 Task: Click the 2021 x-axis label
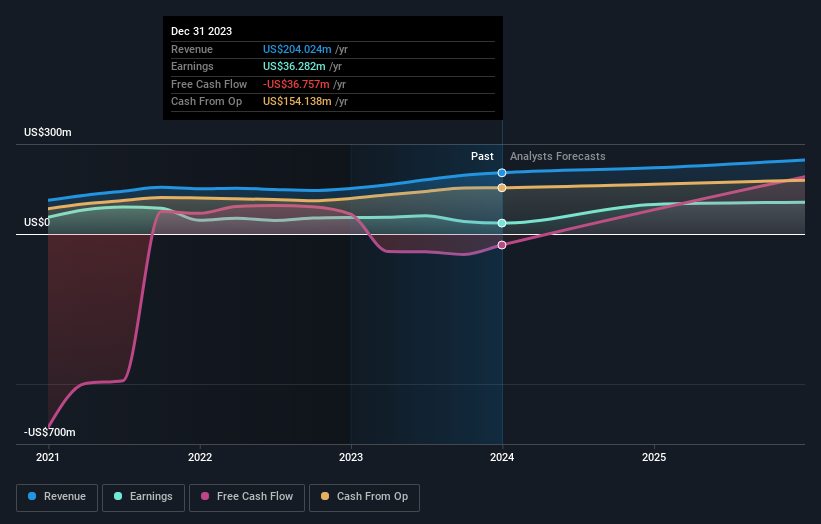pos(48,457)
